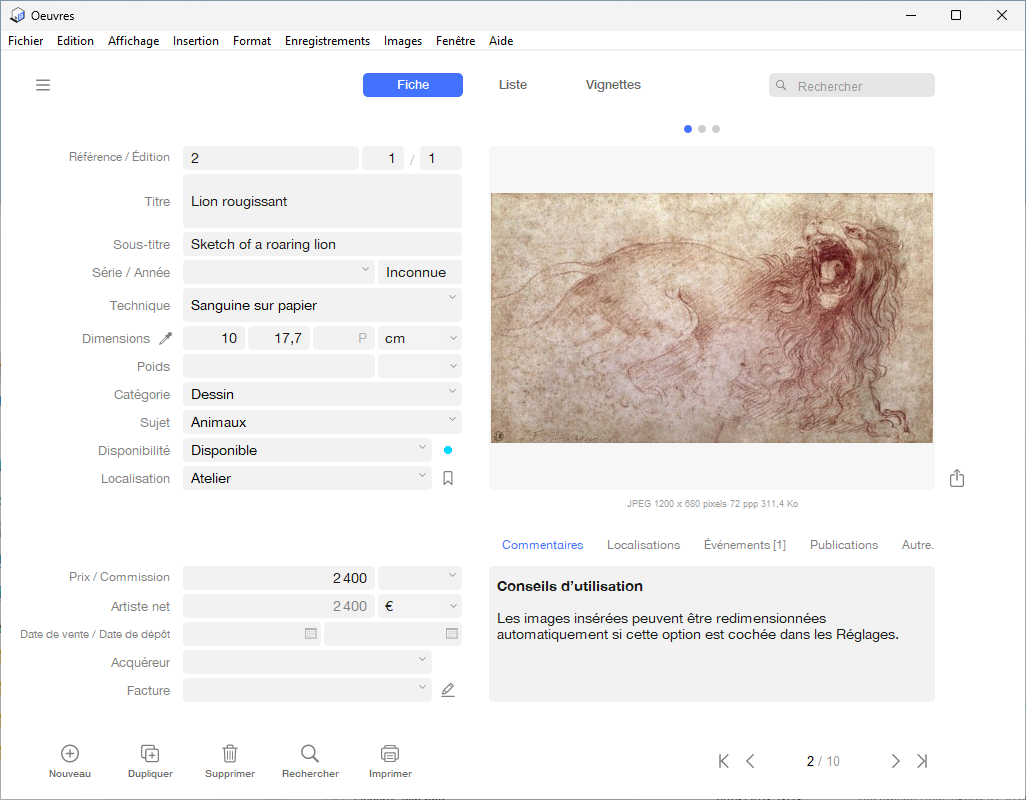This screenshot has height=800, width=1026.
Task: Open the Catégorie dropdown list
Action: coord(452,391)
